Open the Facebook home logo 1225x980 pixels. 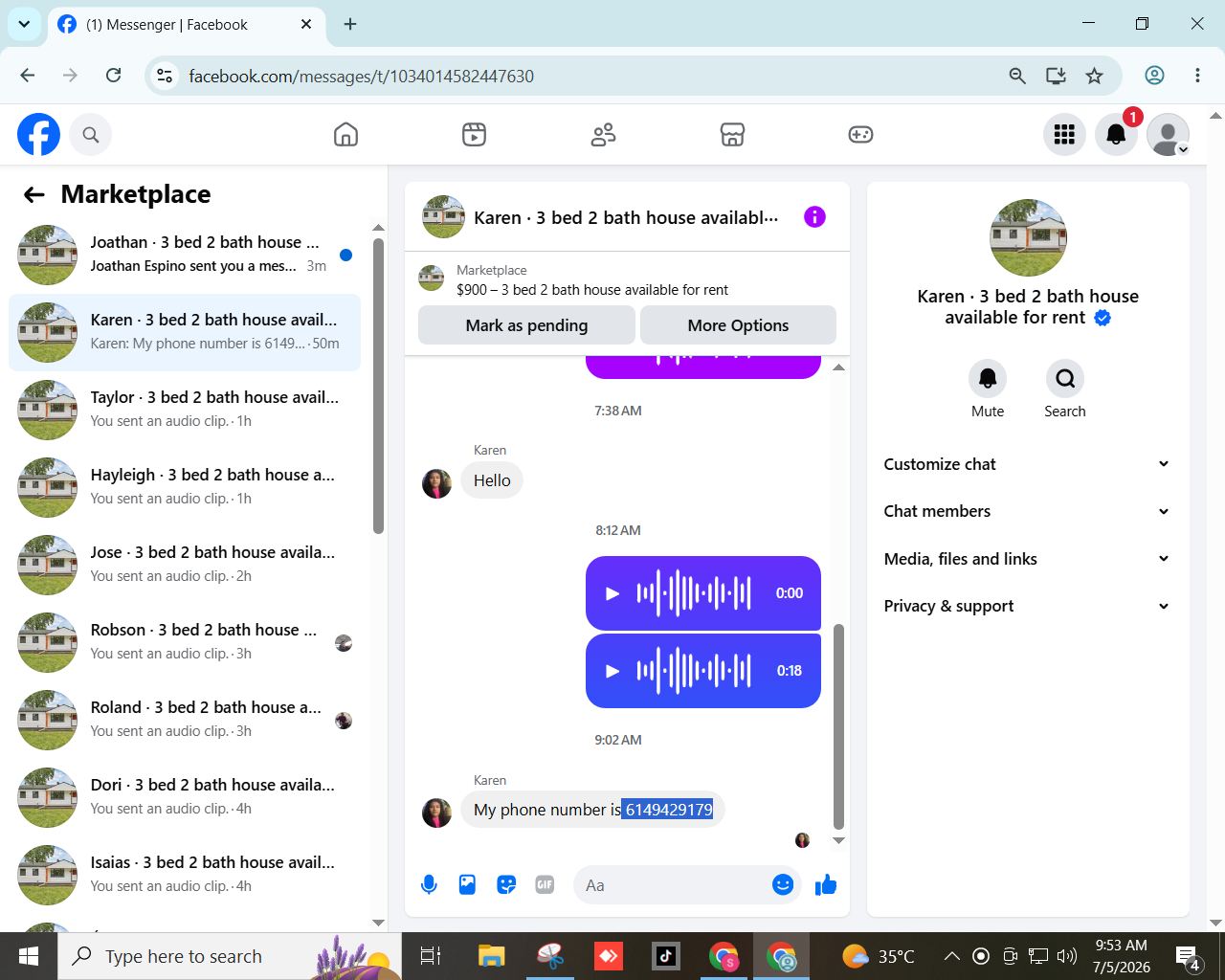[x=38, y=135]
